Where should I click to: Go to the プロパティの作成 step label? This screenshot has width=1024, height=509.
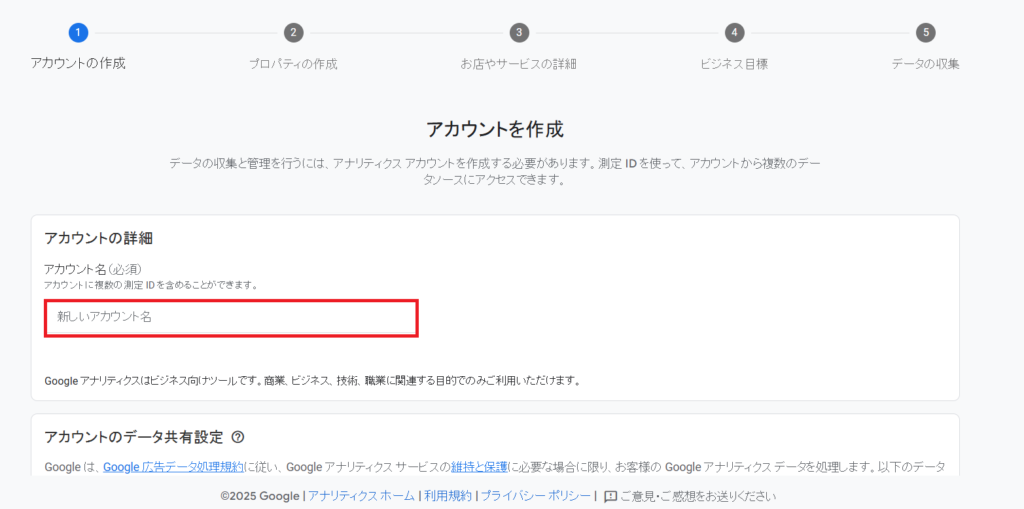point(293,64)
